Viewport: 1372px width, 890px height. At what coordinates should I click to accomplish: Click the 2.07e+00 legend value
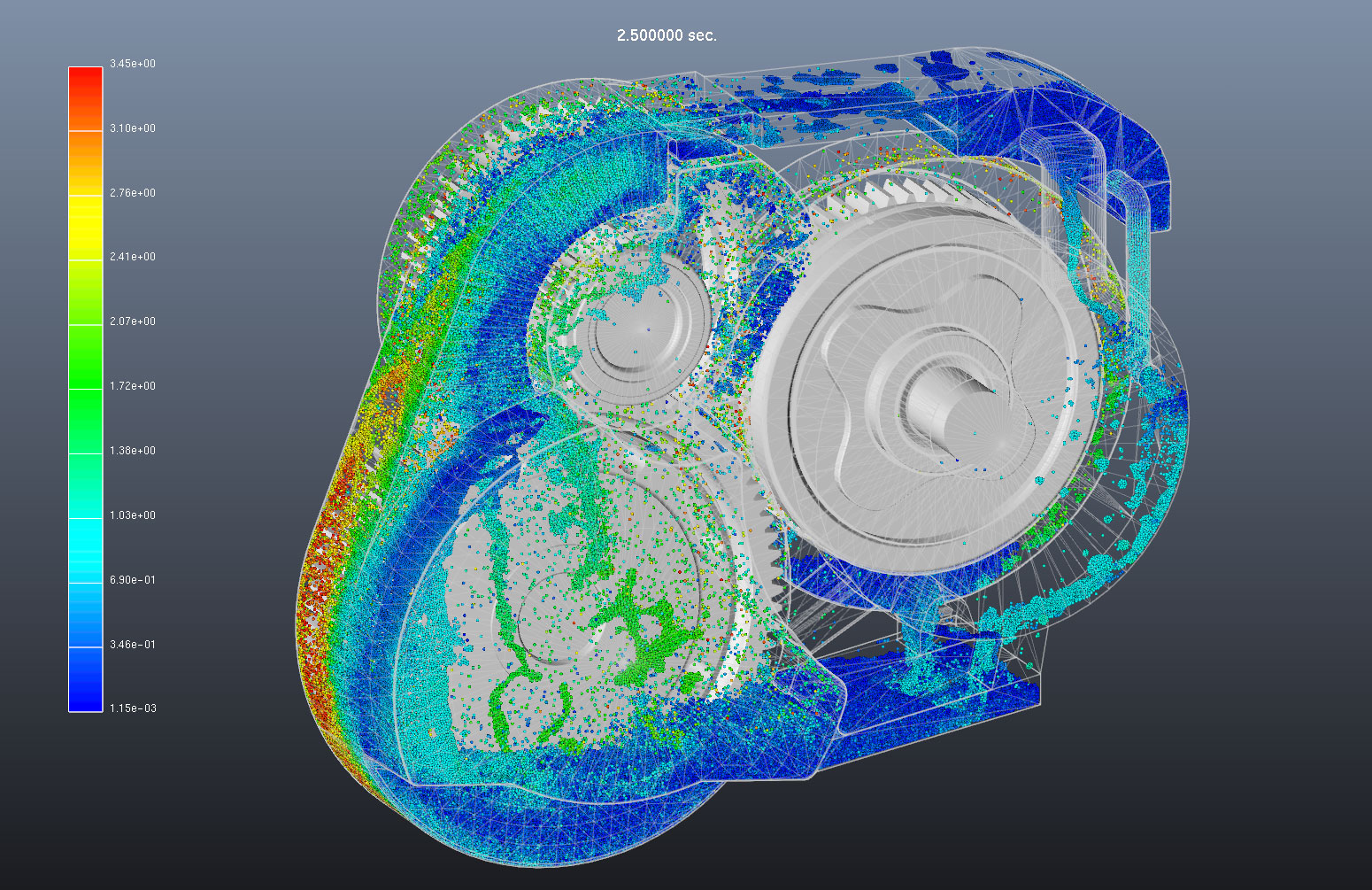(x=133, y=321)
